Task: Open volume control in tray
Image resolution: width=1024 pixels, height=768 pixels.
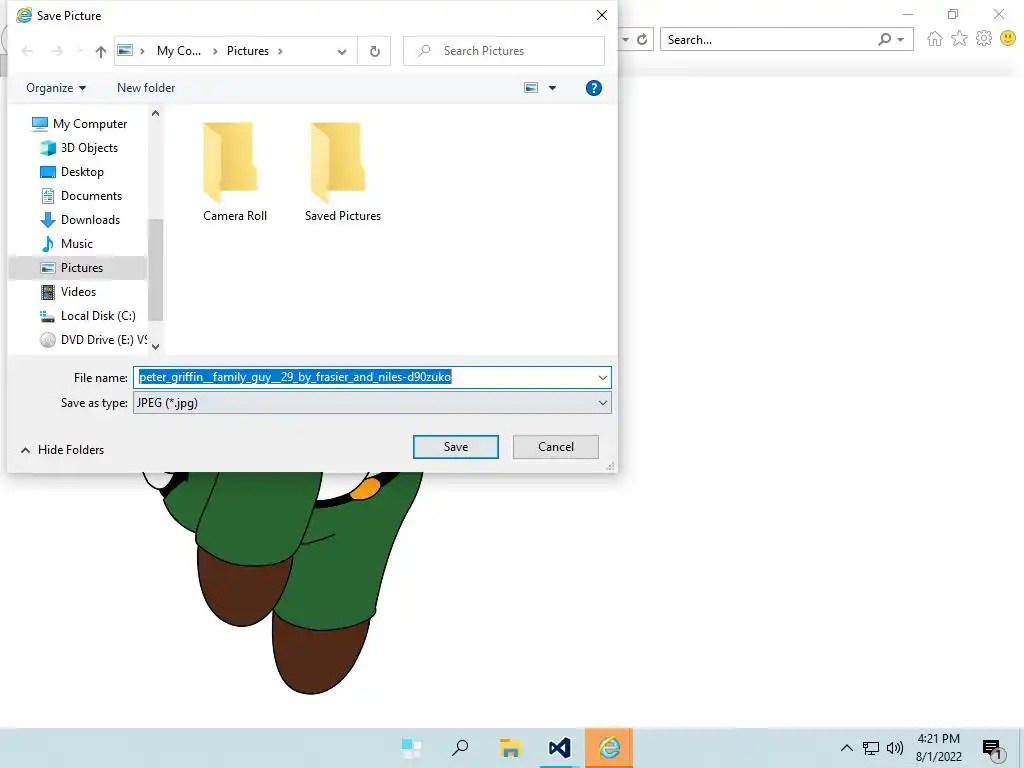Action: click(x=895, y=748)
